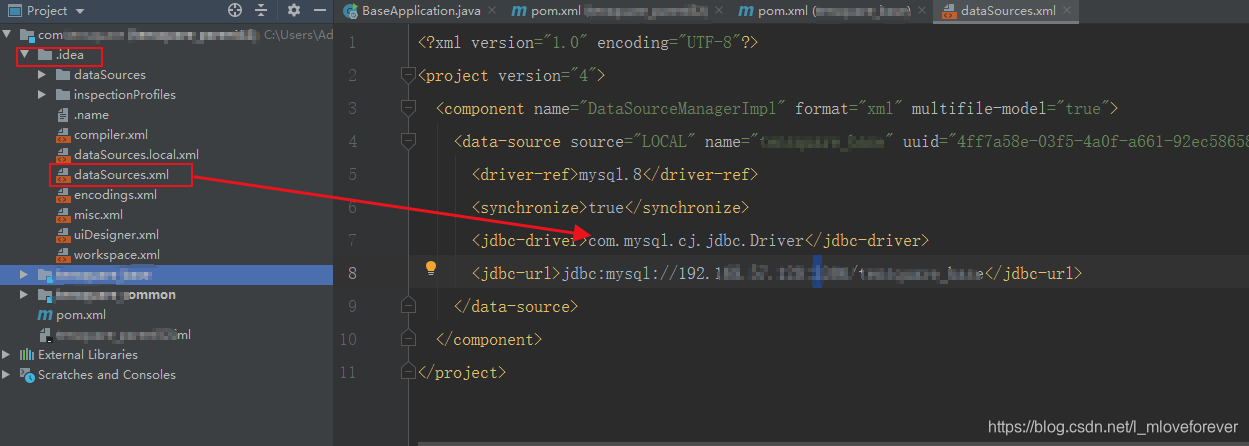The width and height of the screenshot is (1249, 446).
Task: Click the dataSources.local.xml file icon
Action: click(x=64, y=155)
